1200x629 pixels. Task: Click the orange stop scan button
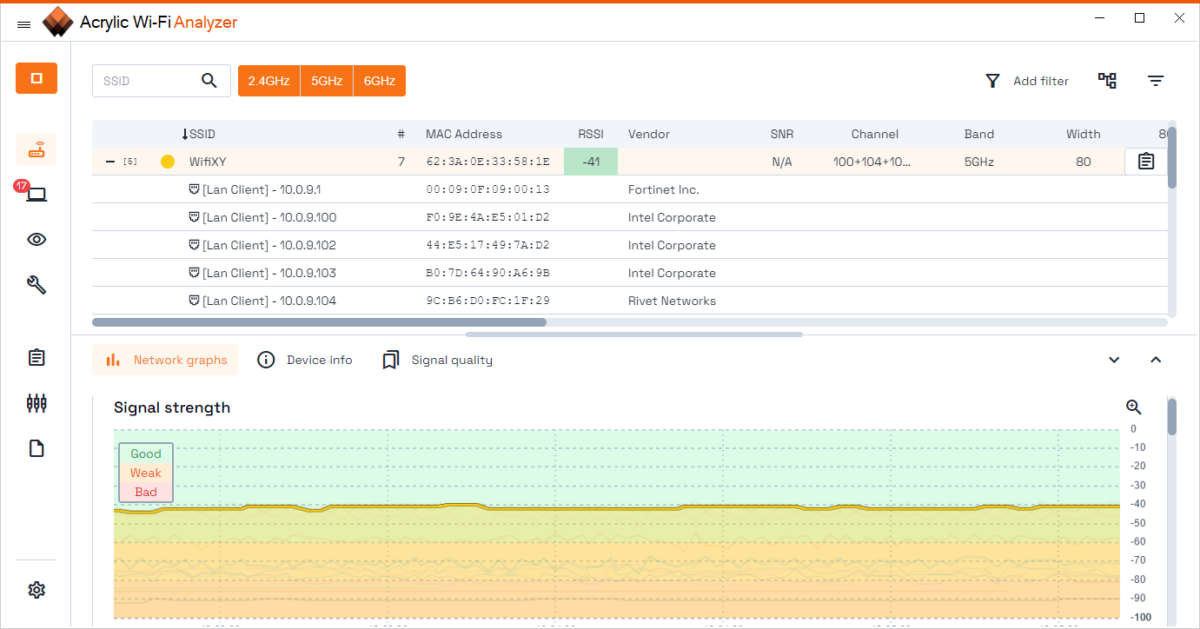click(x=36, y=78)
